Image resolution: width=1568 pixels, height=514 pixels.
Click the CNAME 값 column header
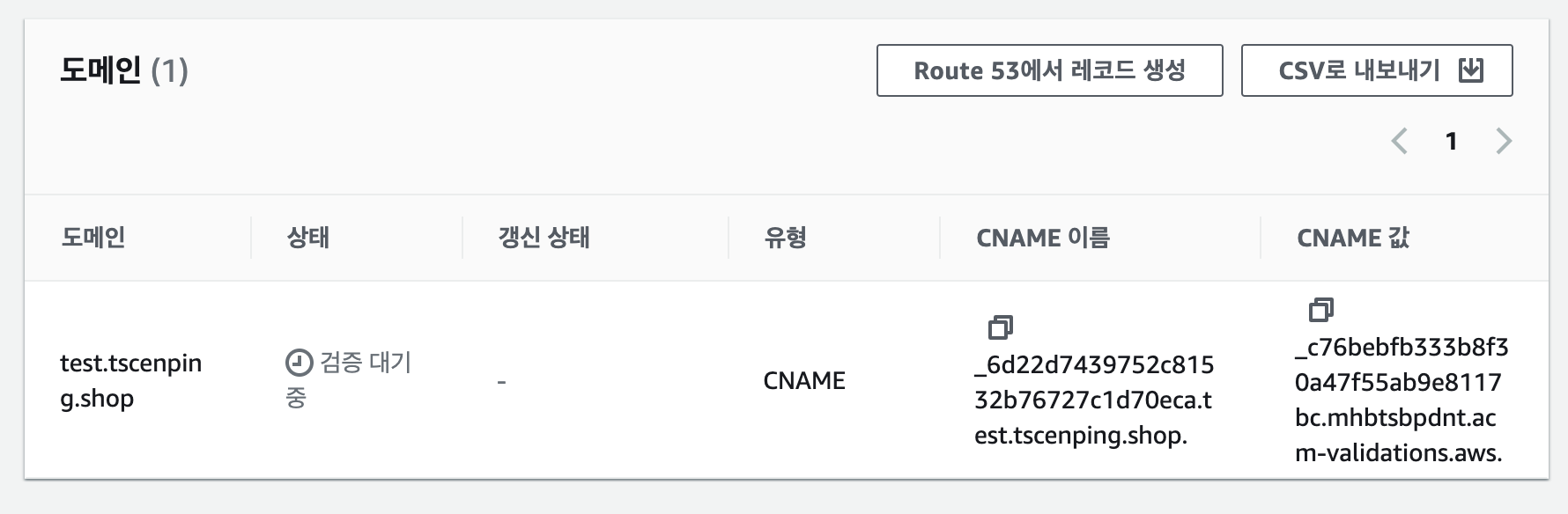tap(1353, 238)
